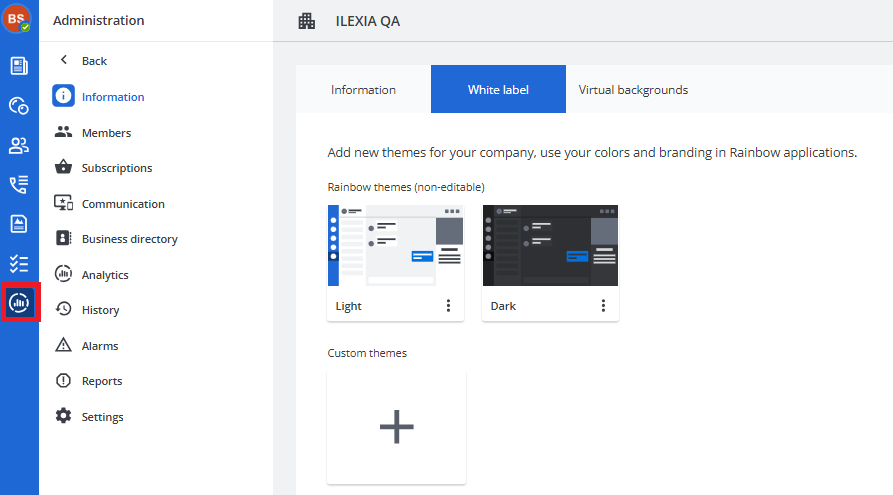Open Dark theme three-dot options menu
The image size is (893, 495).
click(603, 306)
